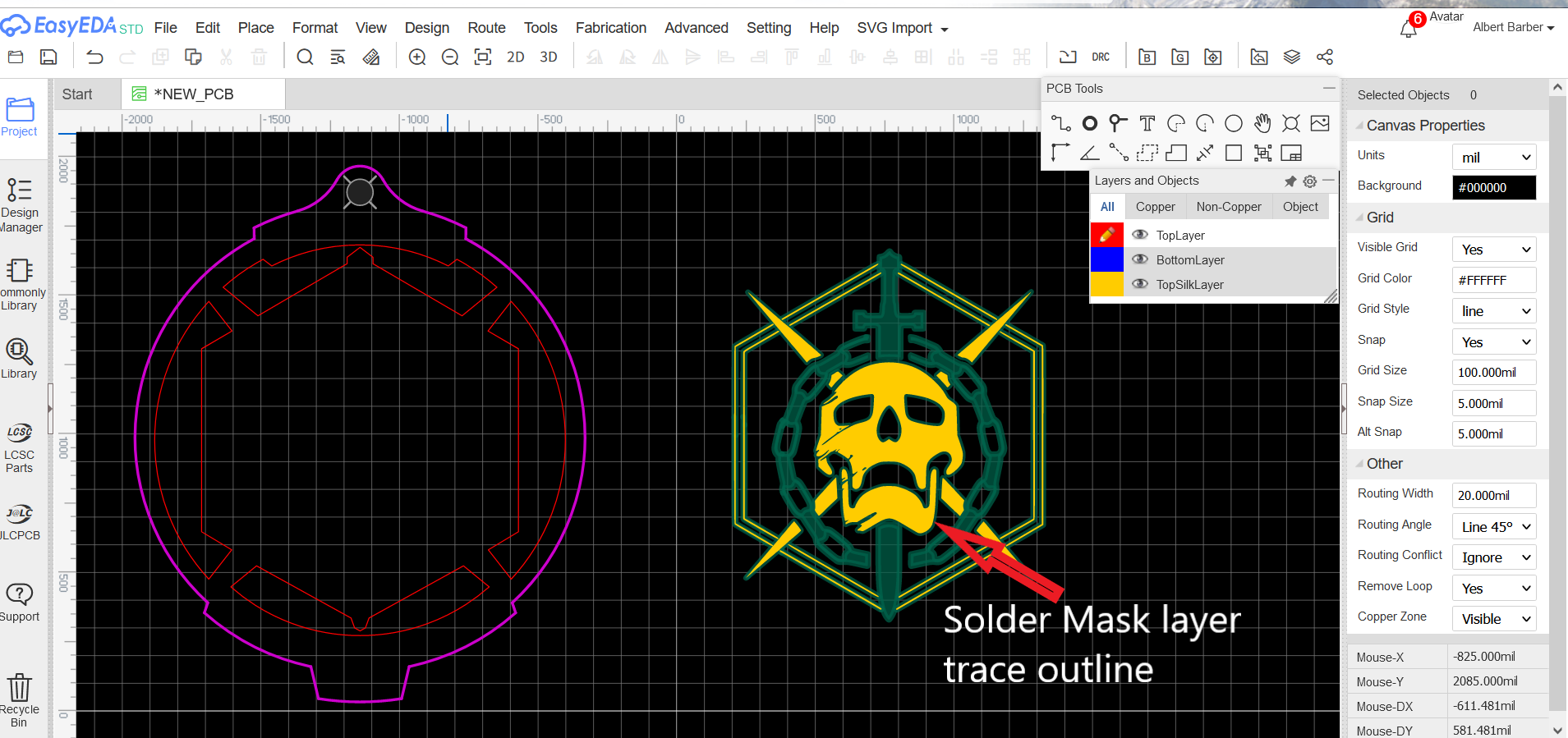This screenshot has height=738, width=1568.
Task: Open the SVG Import dropdown menu
Action: point(903,28)
